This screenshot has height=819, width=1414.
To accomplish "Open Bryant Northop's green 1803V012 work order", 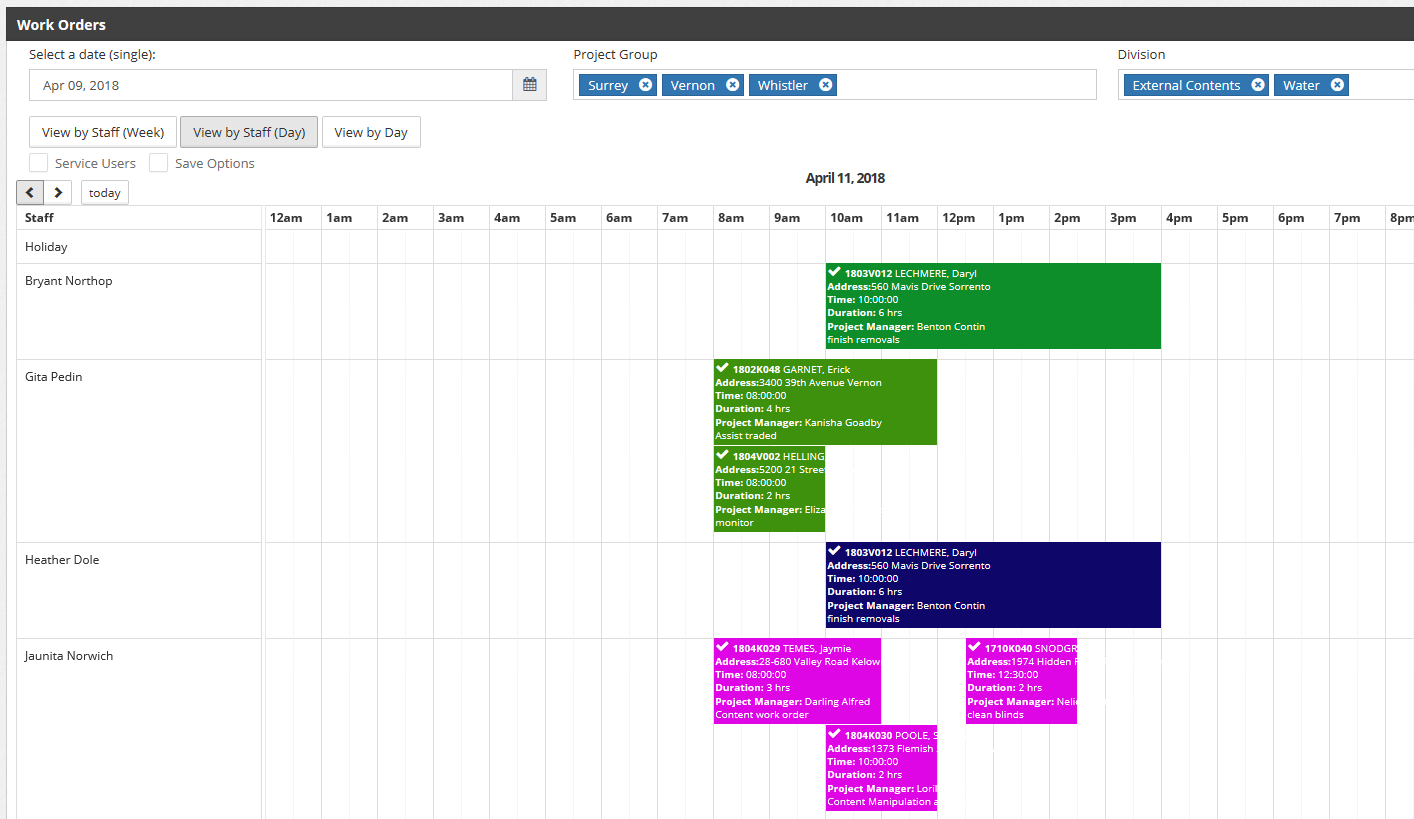I will 992,306.
